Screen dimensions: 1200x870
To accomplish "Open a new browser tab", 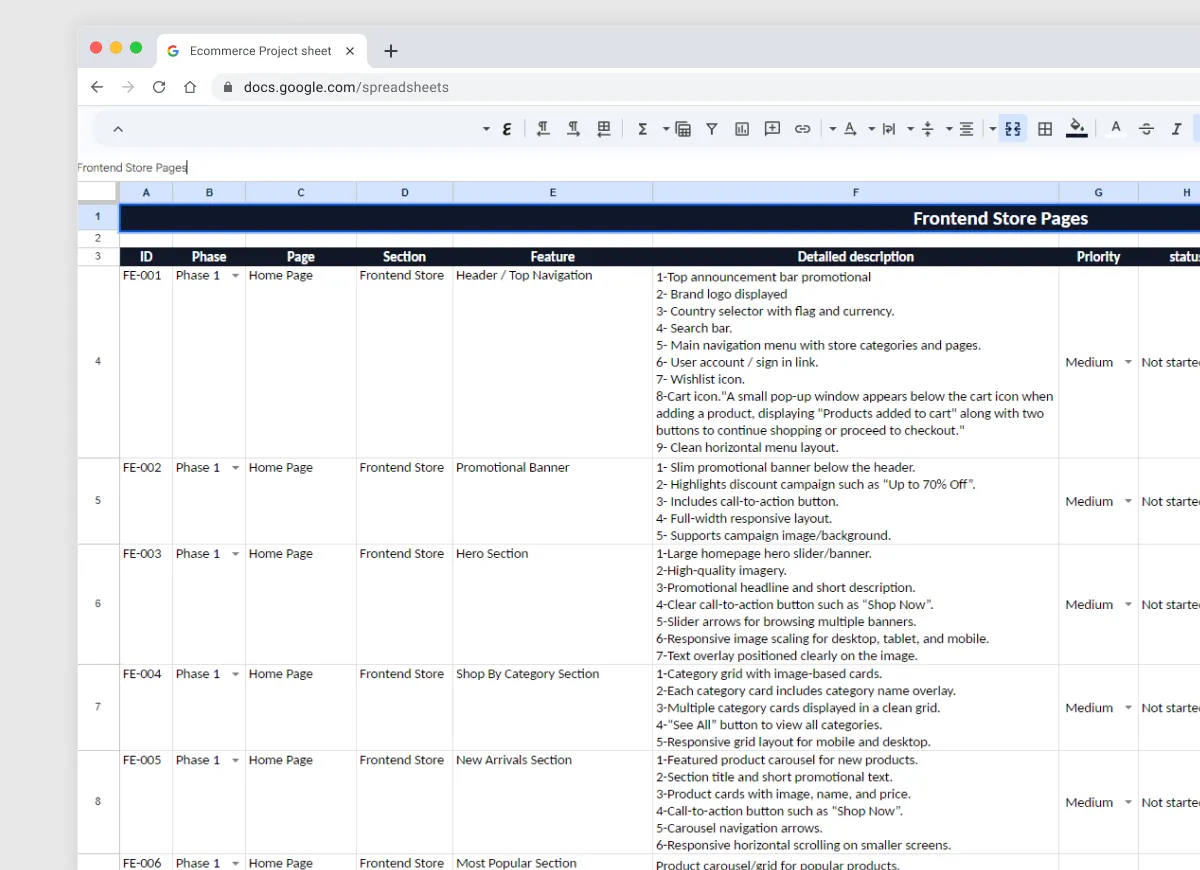I will coord(391,51).
